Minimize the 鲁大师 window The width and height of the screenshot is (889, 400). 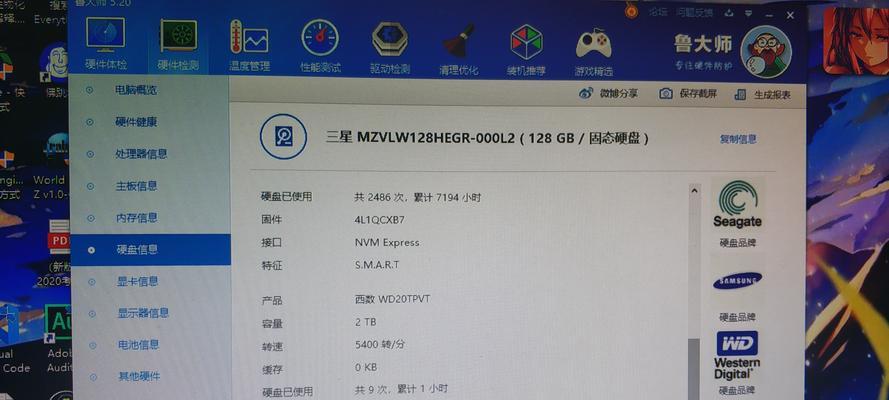coord(768,14)
